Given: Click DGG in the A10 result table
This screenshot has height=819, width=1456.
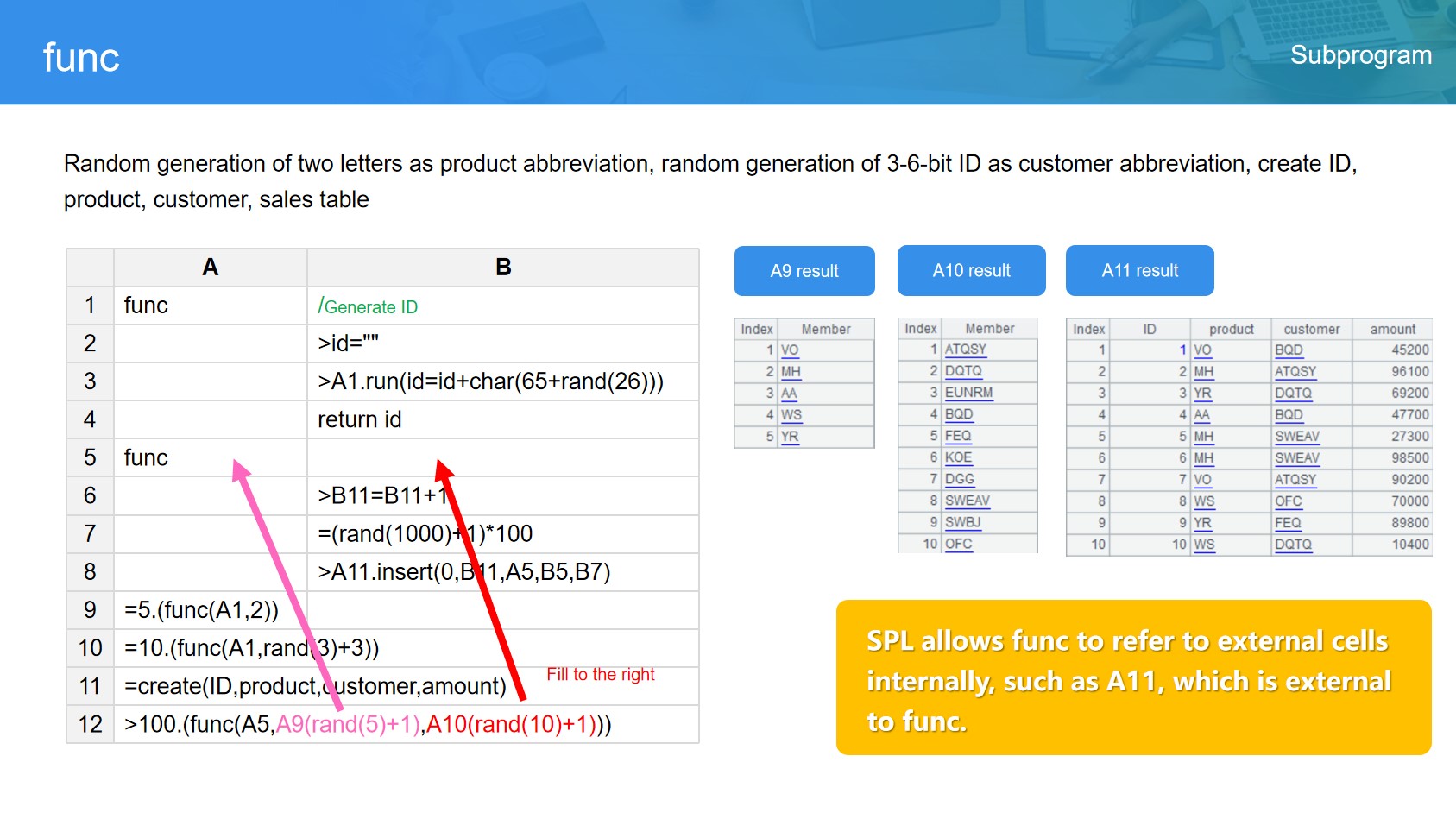Looking at the screenshot, I should point(960,479).
